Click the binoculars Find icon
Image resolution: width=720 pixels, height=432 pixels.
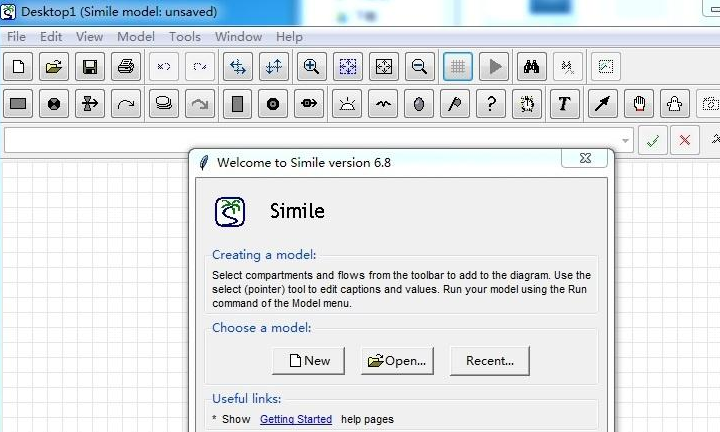click(531, 67)
